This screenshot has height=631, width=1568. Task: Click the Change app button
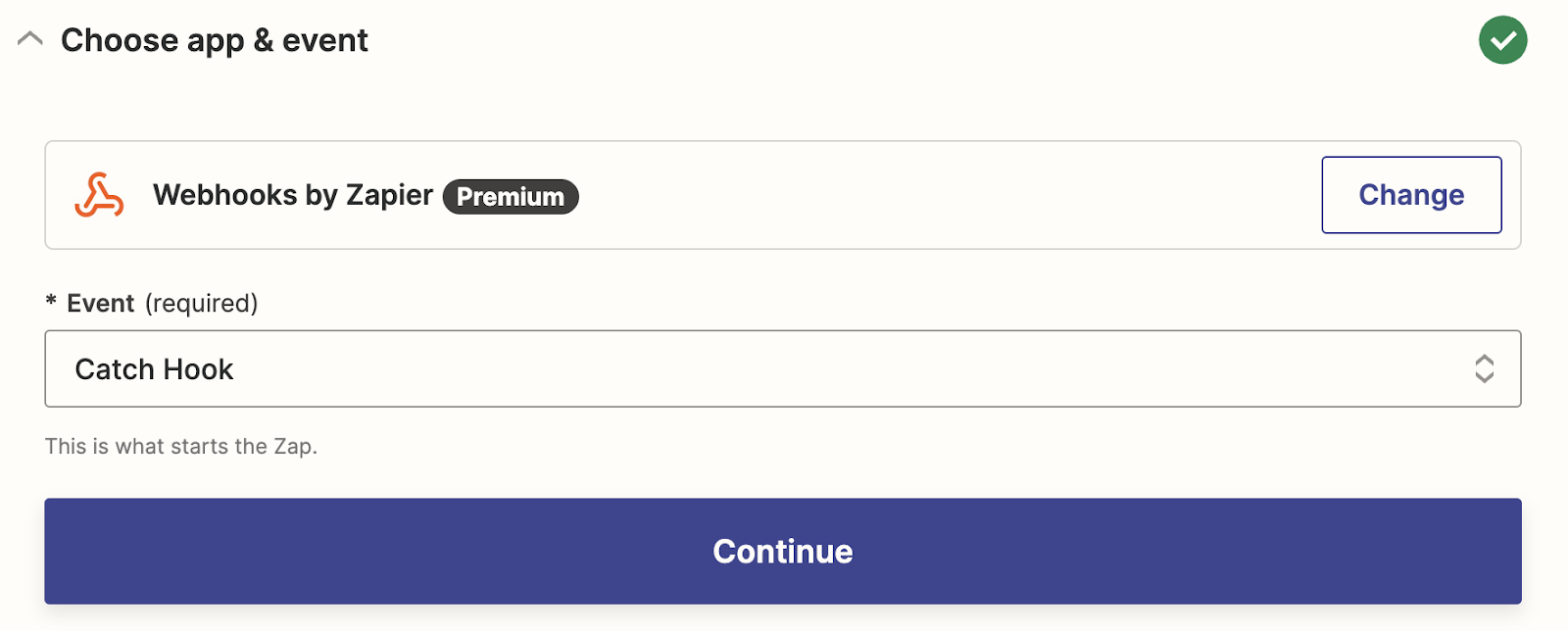coord(1411,195)
